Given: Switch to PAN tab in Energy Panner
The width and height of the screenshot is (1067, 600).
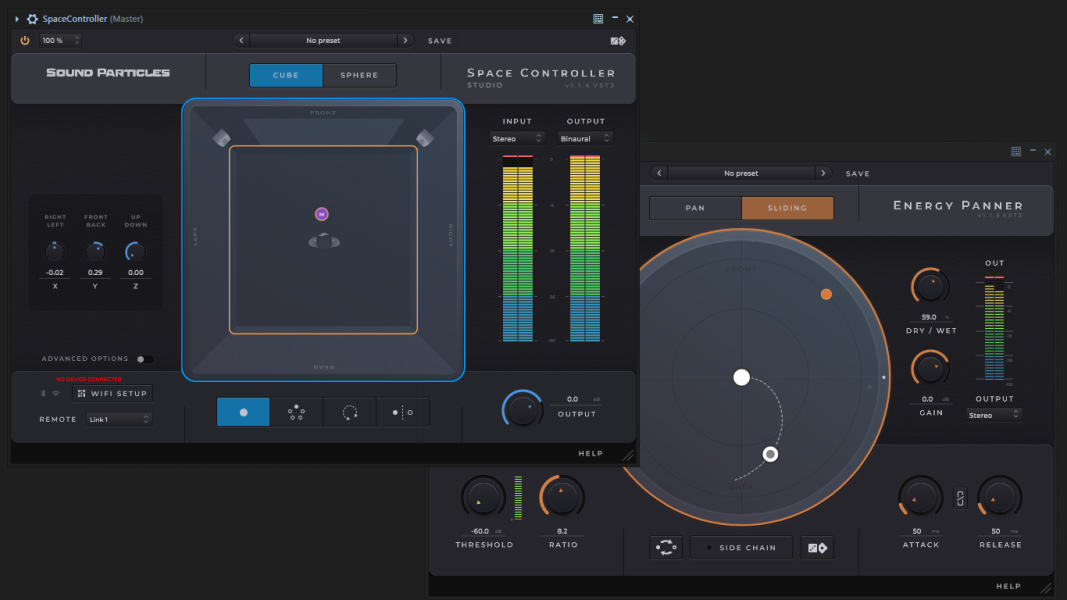Looking at the screenshot, I should 695,208.
